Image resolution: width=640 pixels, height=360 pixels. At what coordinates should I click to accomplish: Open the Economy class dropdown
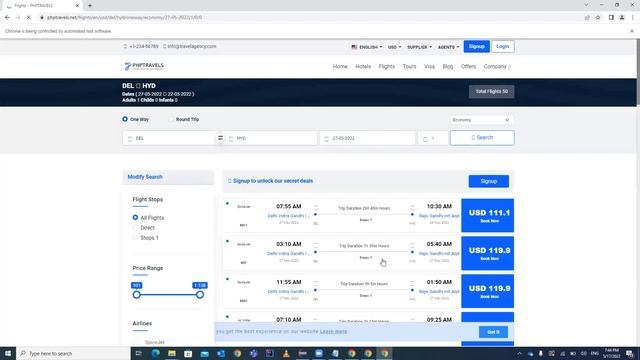(481, 120)
